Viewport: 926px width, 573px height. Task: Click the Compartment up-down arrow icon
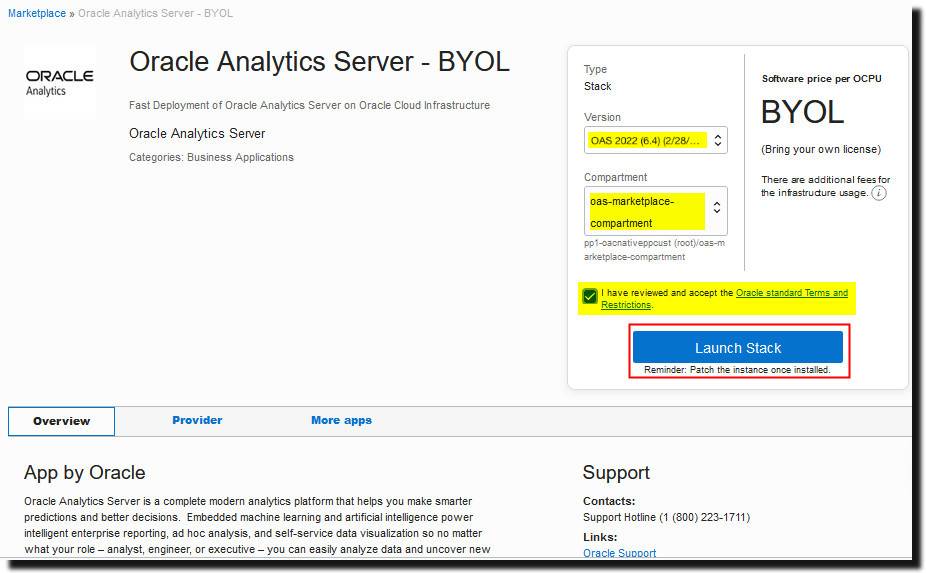point(716,207)
